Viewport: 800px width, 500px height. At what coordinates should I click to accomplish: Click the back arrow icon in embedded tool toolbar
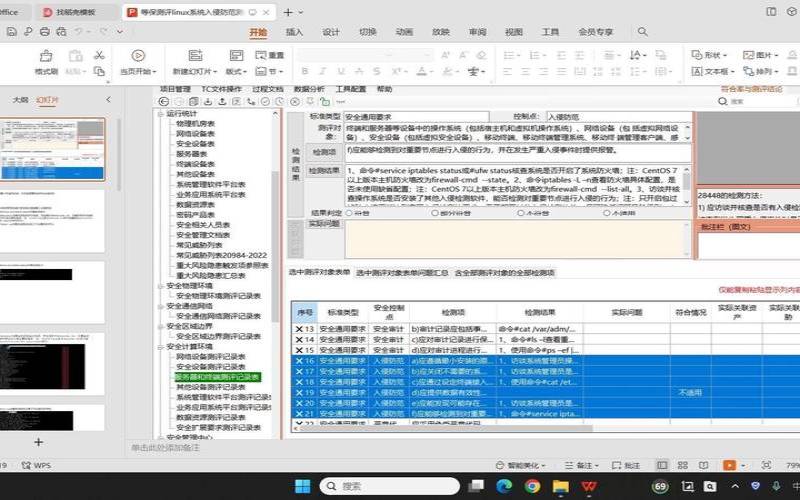[163, 102]
